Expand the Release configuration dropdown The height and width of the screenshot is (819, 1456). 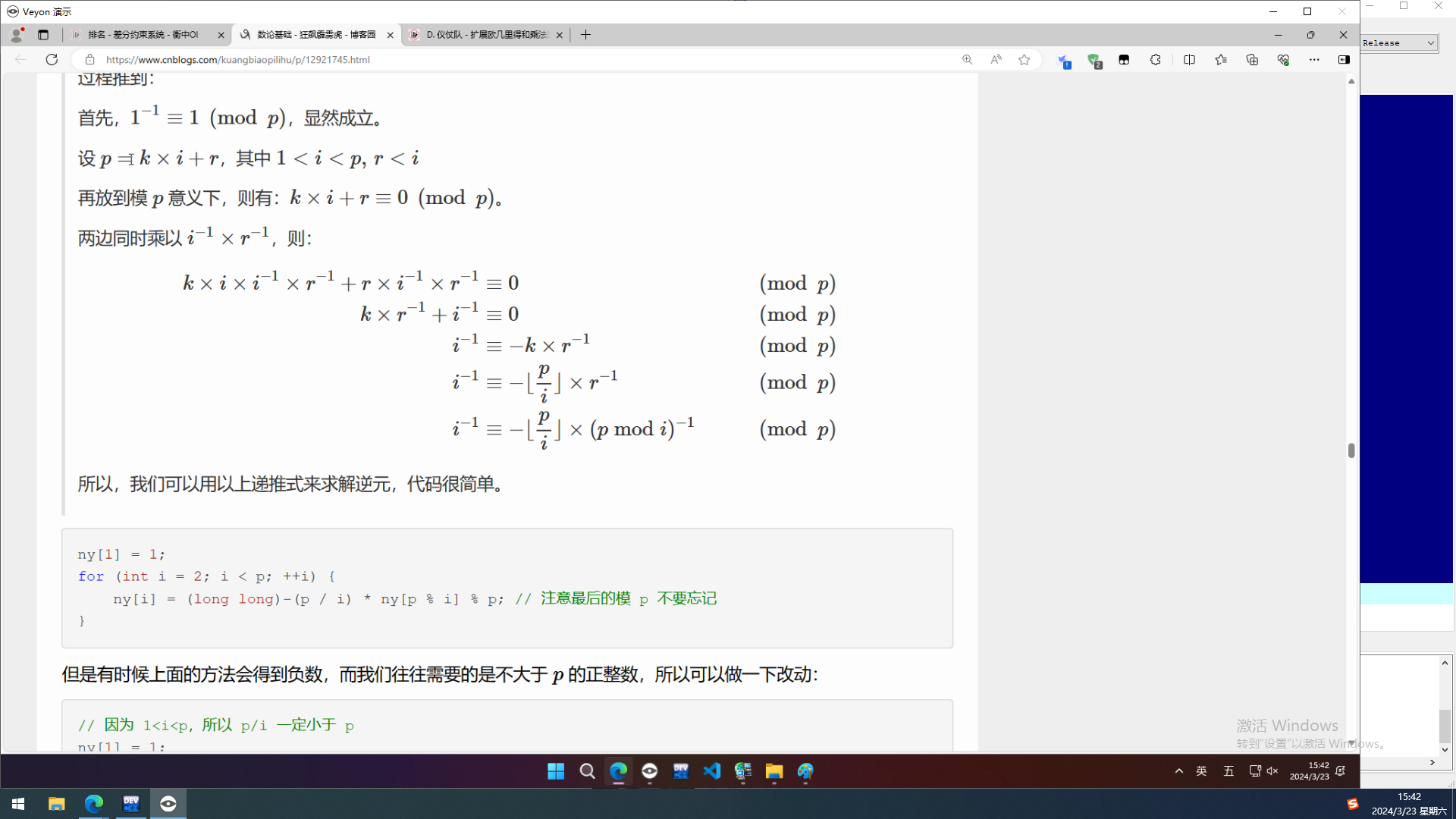(1430, 43)
